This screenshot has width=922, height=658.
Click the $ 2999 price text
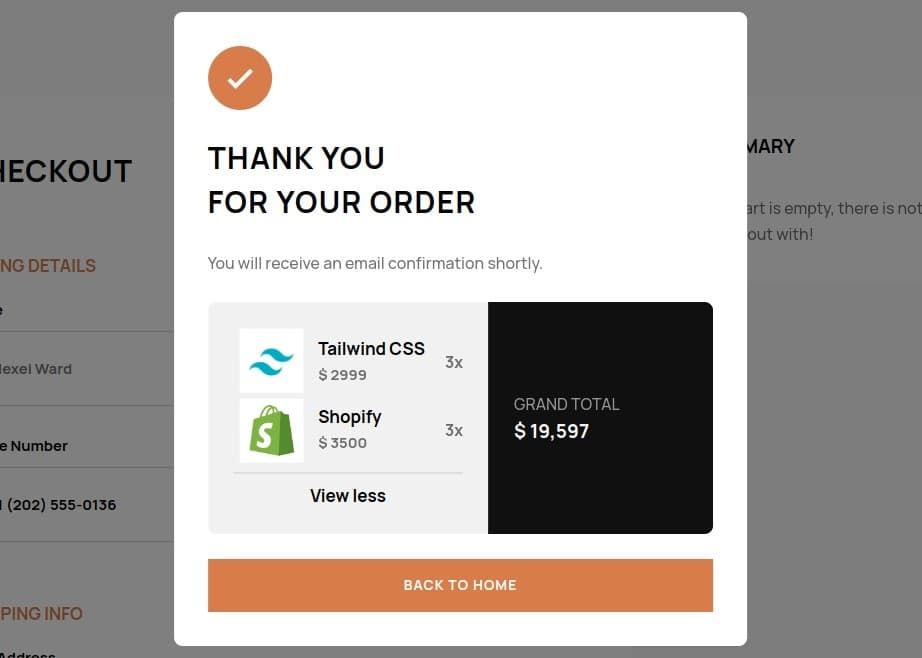342,375
